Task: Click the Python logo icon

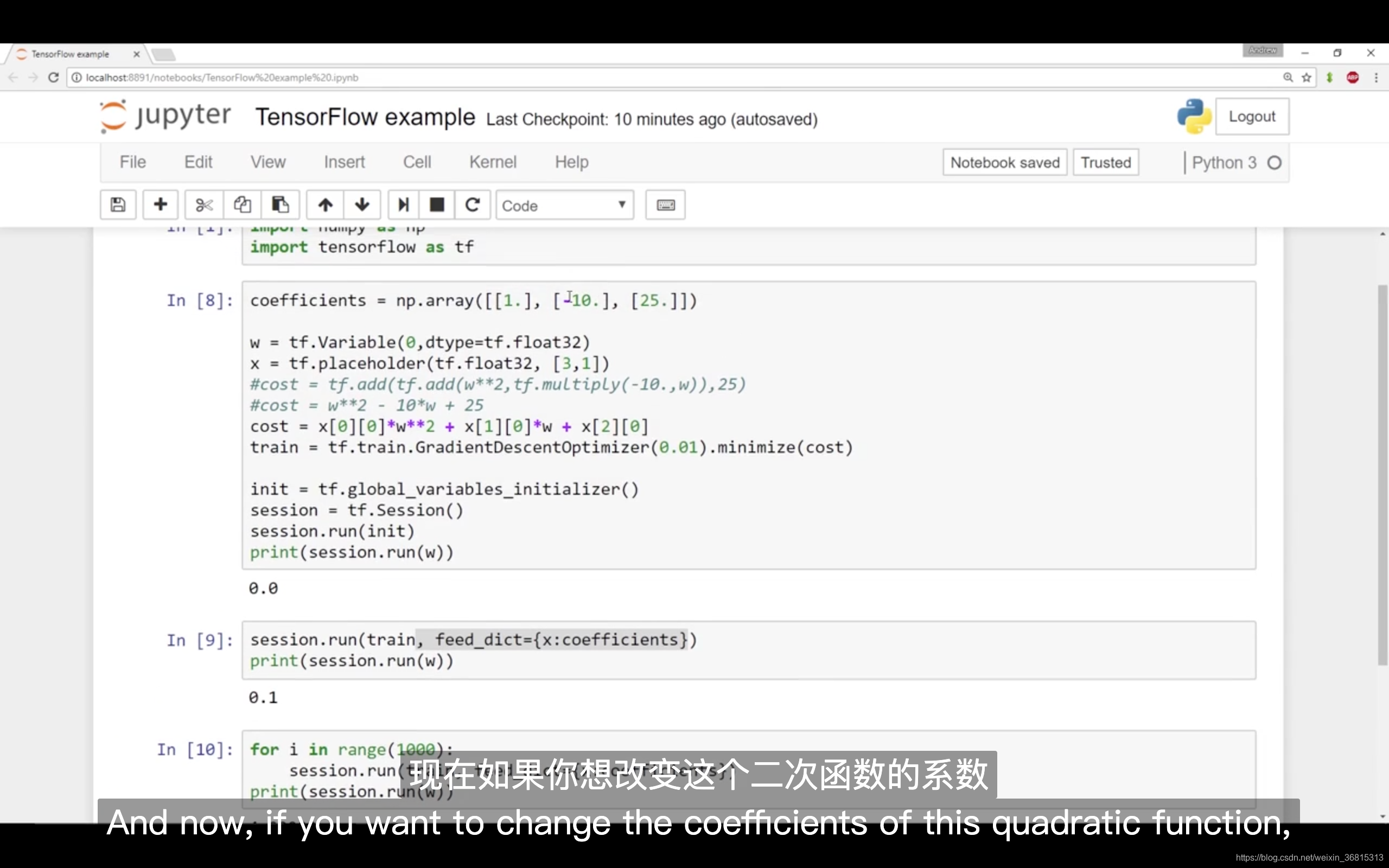Action: pos(1194,117)
